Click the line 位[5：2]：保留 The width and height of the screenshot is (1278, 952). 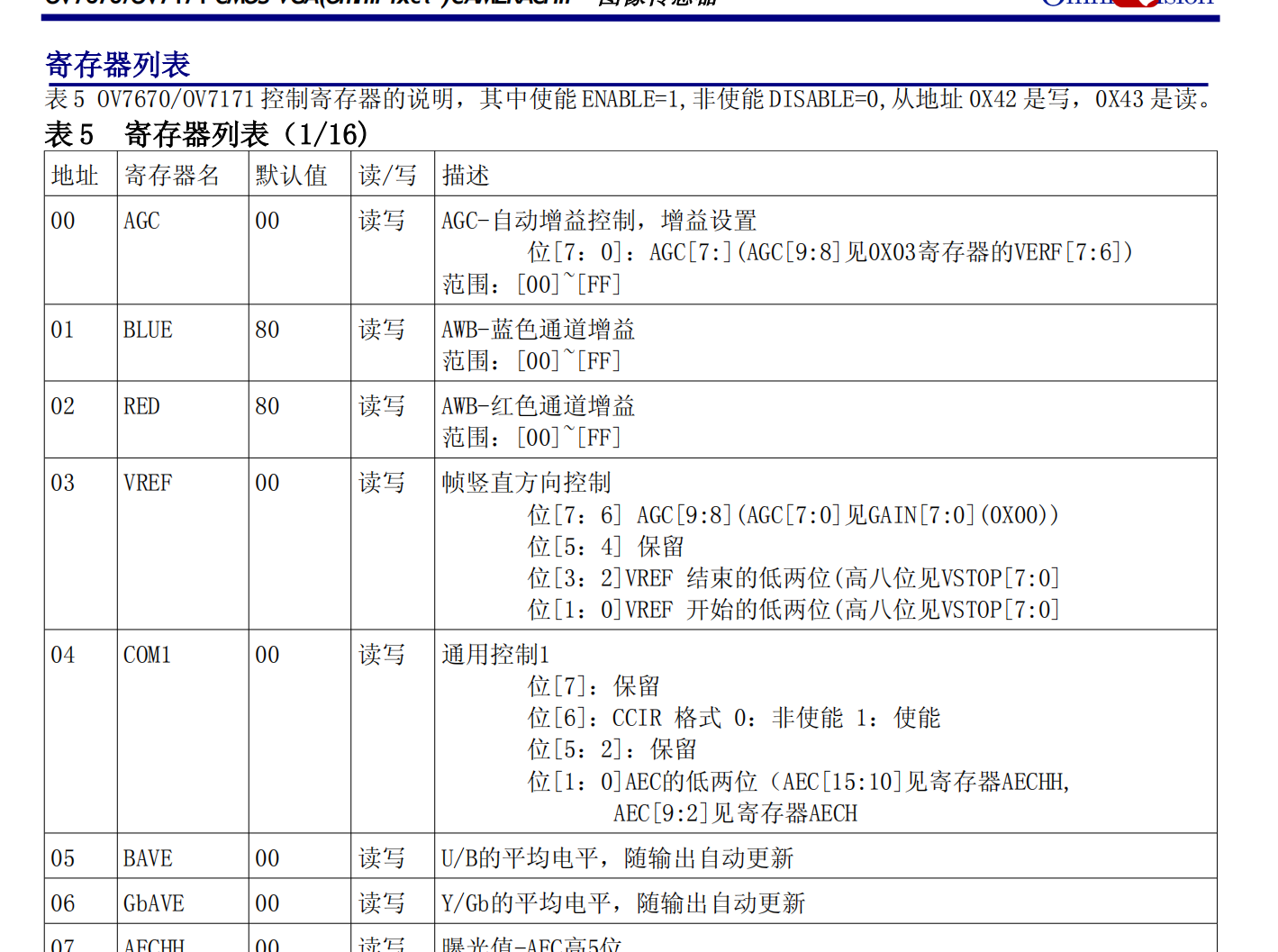(612, 749)
